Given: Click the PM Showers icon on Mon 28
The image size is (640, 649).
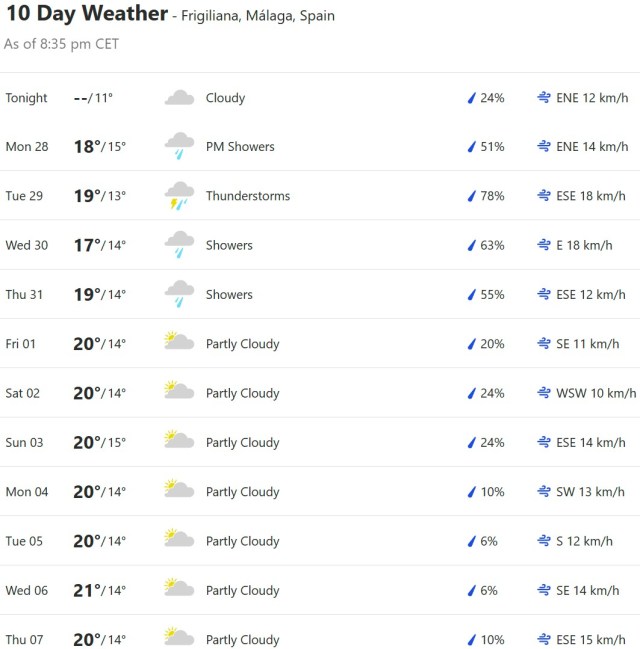Looking at the screenshot, I should pyautogui.click(x=179, y=147).
